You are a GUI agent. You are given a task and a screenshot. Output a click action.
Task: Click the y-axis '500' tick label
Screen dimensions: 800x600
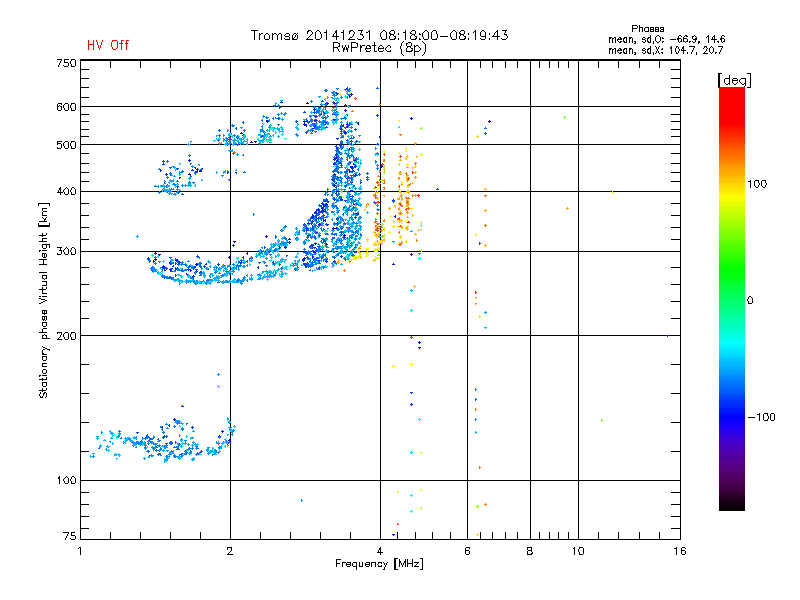point(66,145)
